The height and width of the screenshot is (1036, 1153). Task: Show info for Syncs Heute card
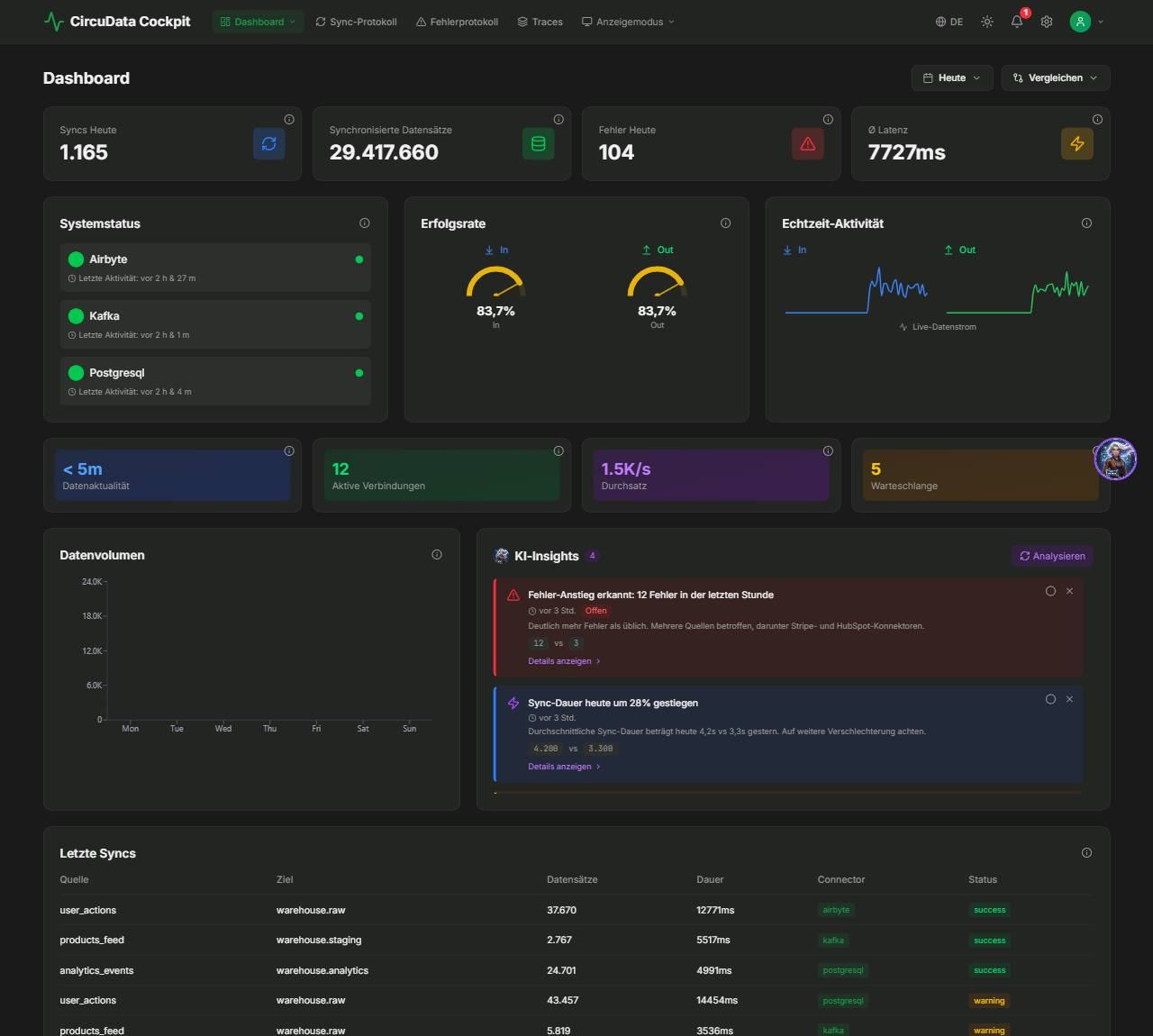(x=289, y=119)
